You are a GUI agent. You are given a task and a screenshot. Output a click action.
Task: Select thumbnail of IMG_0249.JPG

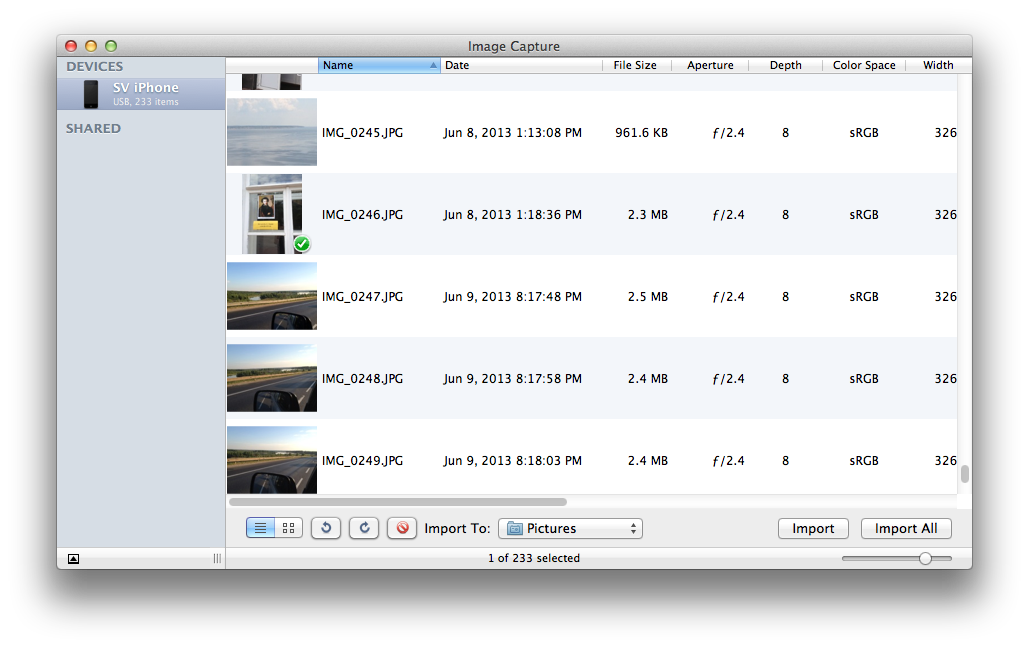272,460
